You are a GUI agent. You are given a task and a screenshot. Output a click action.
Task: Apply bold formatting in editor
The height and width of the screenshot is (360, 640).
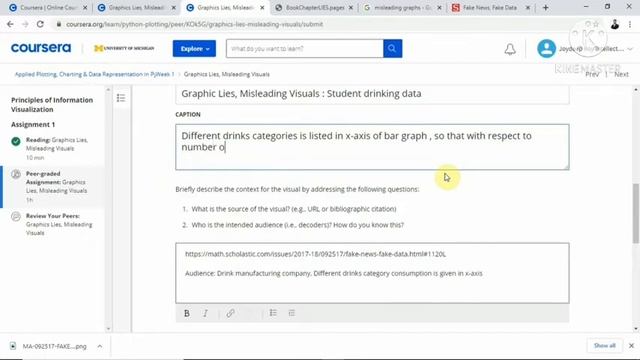coord(187,313)
